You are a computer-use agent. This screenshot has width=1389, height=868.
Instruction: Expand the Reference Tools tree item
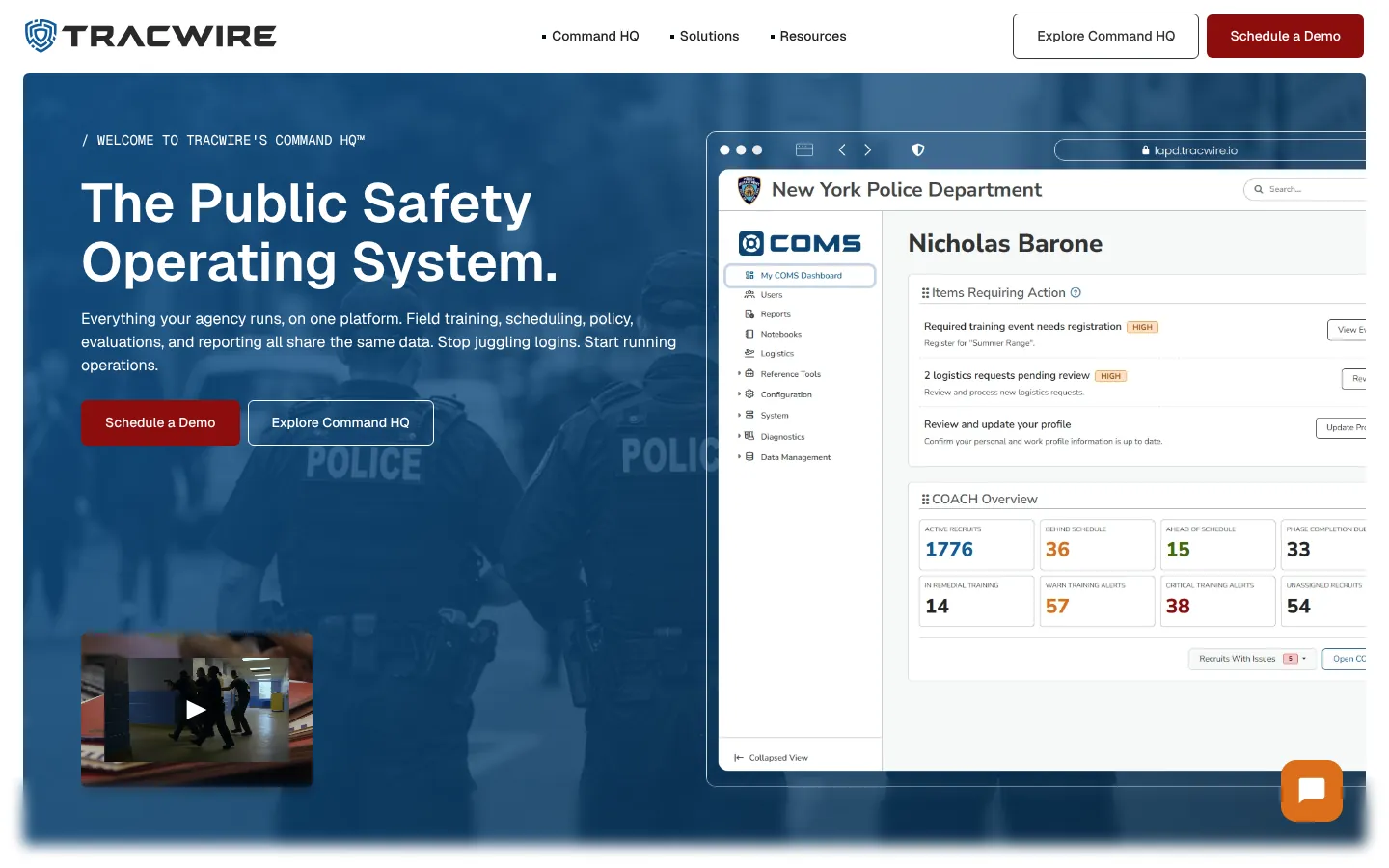(x=739, y=373)
